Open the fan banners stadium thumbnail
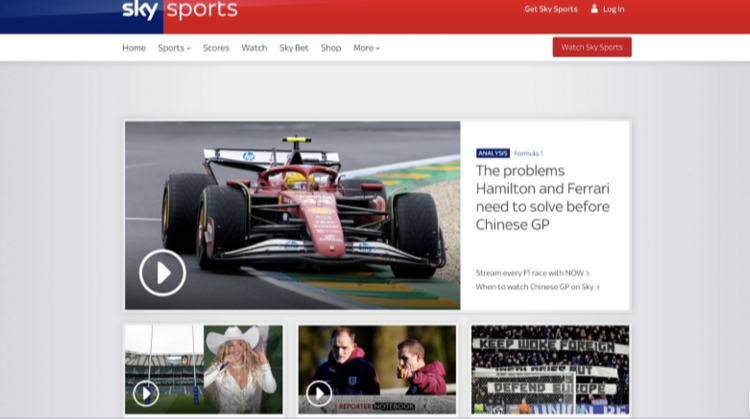 [x=550, y=369]
